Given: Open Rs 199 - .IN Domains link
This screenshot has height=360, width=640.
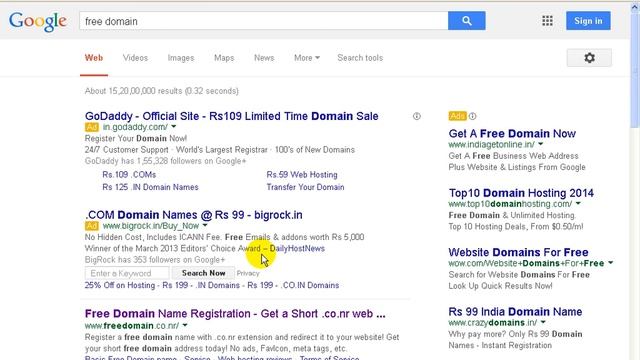Looking at the screenshot, I should (201, 285).
